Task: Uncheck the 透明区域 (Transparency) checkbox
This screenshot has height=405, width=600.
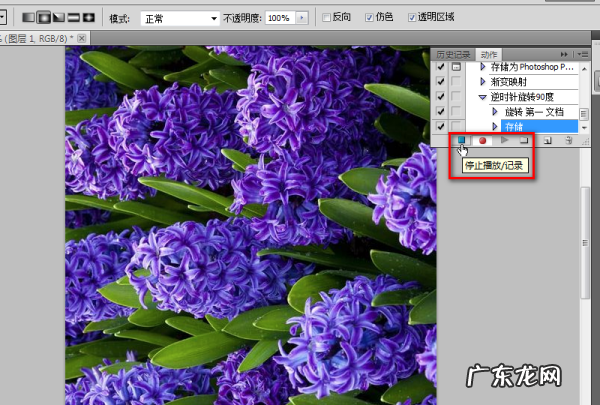Action: [414, 18]
